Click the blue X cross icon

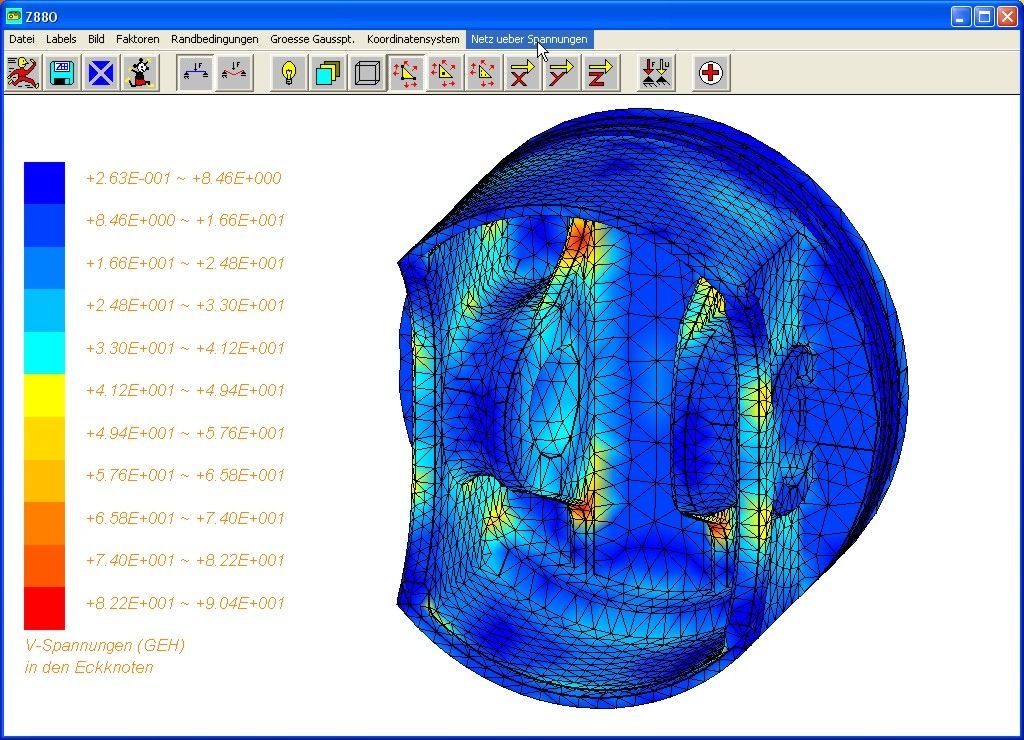pyautogui.click(x=100, y=73)
